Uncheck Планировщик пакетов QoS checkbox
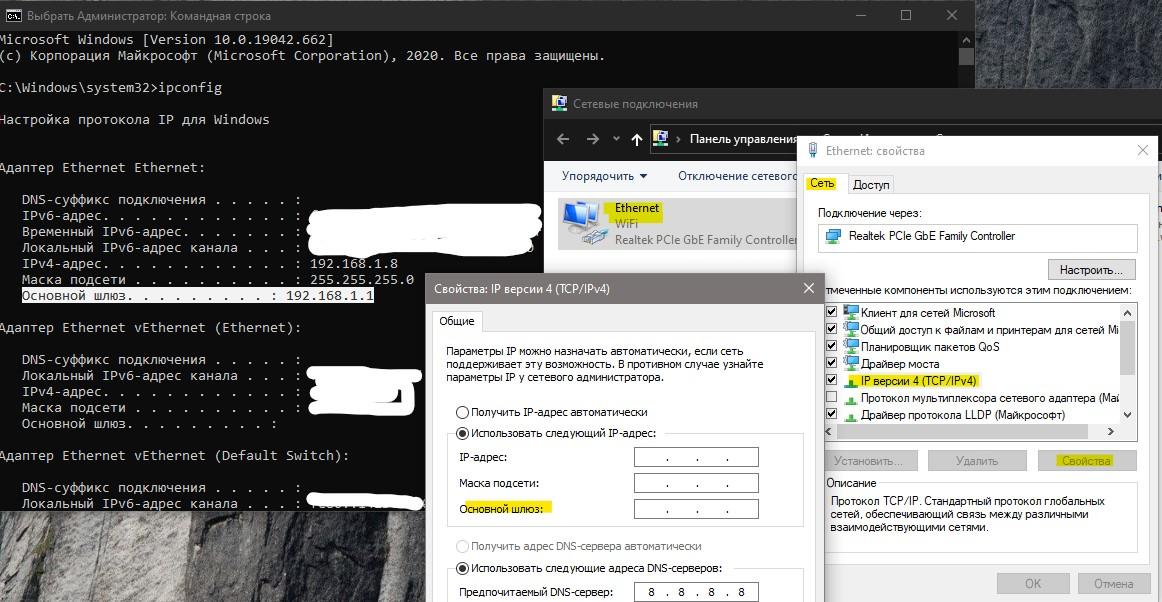This screenshot has height=602, width=1162. click(x=831, y=346)
